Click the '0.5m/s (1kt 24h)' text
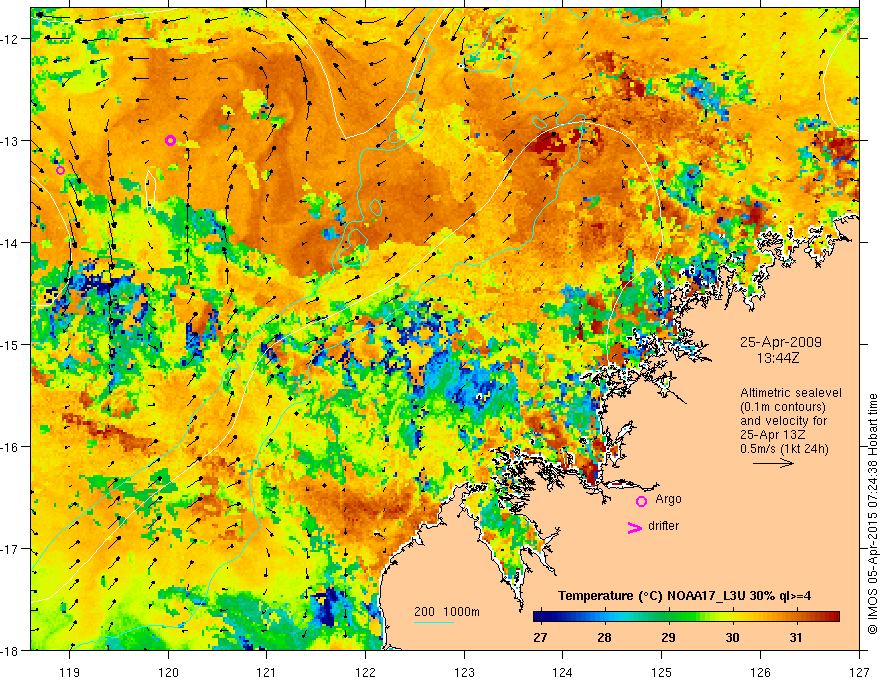Screen dimensions: 880x680 coord(785,448)
